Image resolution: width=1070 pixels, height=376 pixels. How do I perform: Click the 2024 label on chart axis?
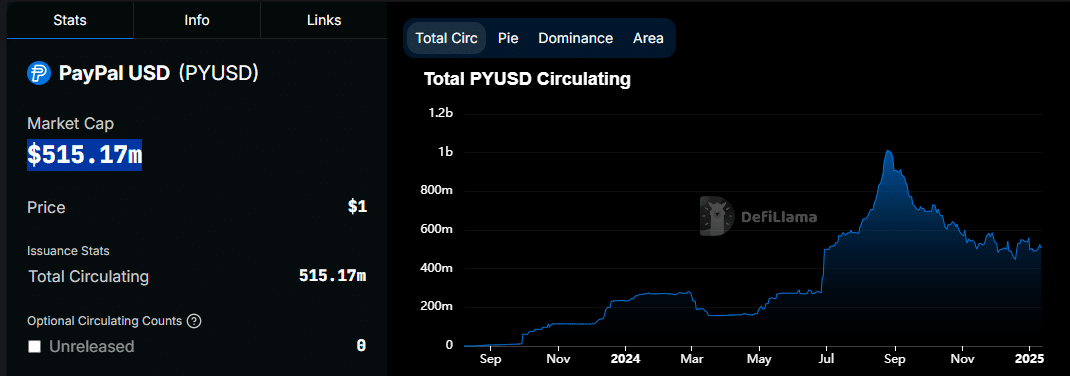tap(626, 358)
